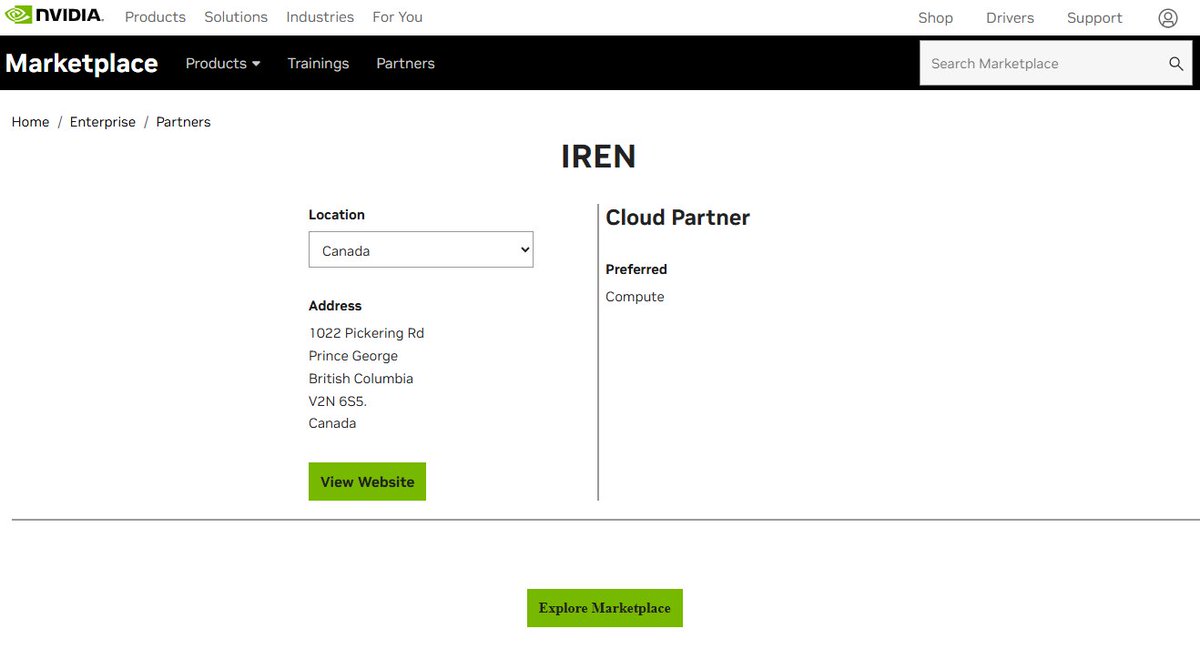Click the Preferred label
Image resolution: width=1200 pixels, height=649 pixels.
[x=636, y=269]
